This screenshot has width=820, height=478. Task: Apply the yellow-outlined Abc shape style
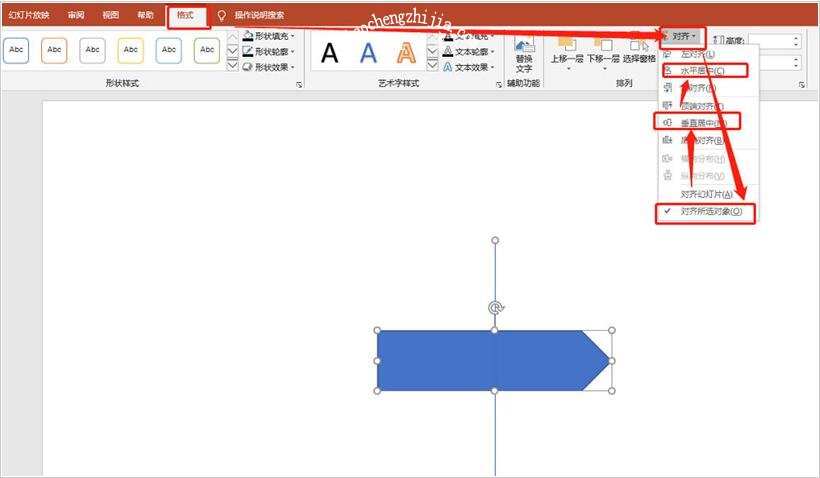[x=131, y=51]
